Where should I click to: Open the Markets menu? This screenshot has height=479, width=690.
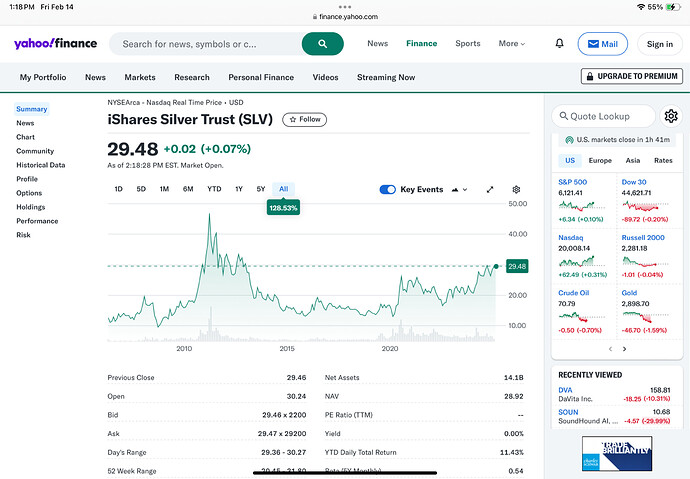tap(140, 77)
